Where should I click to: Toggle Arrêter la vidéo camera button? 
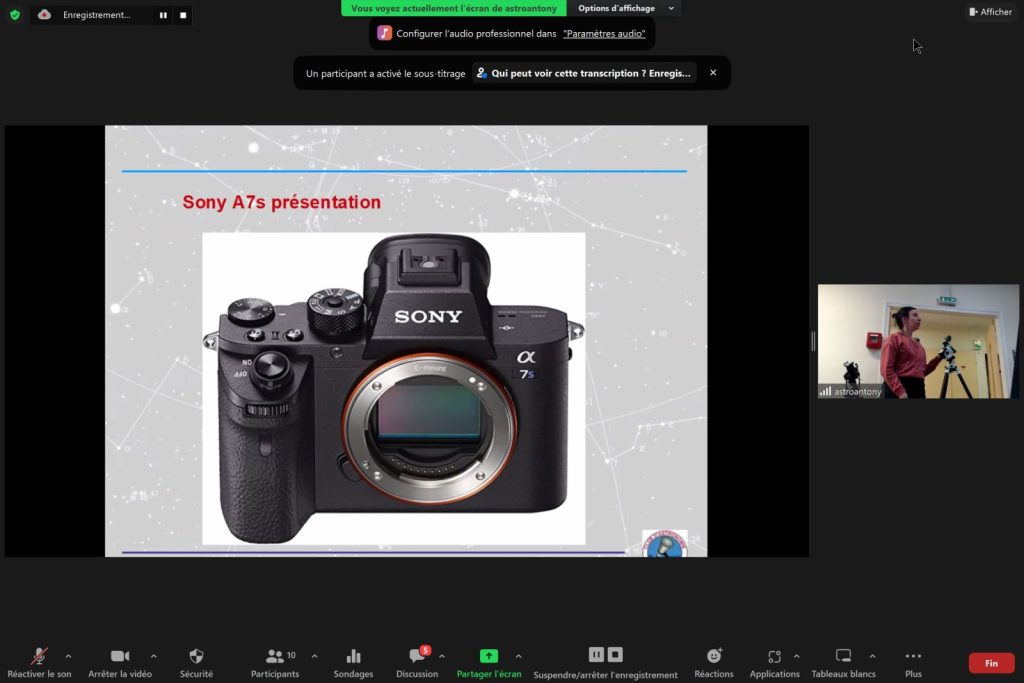pos(120,663)
